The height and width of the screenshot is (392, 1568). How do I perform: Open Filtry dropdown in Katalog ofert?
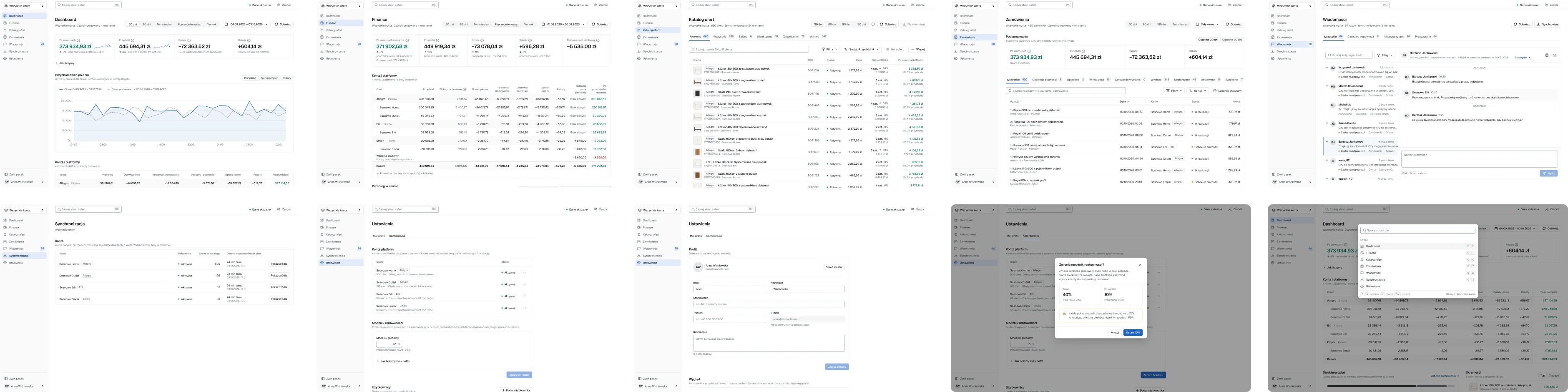(829, 49)
